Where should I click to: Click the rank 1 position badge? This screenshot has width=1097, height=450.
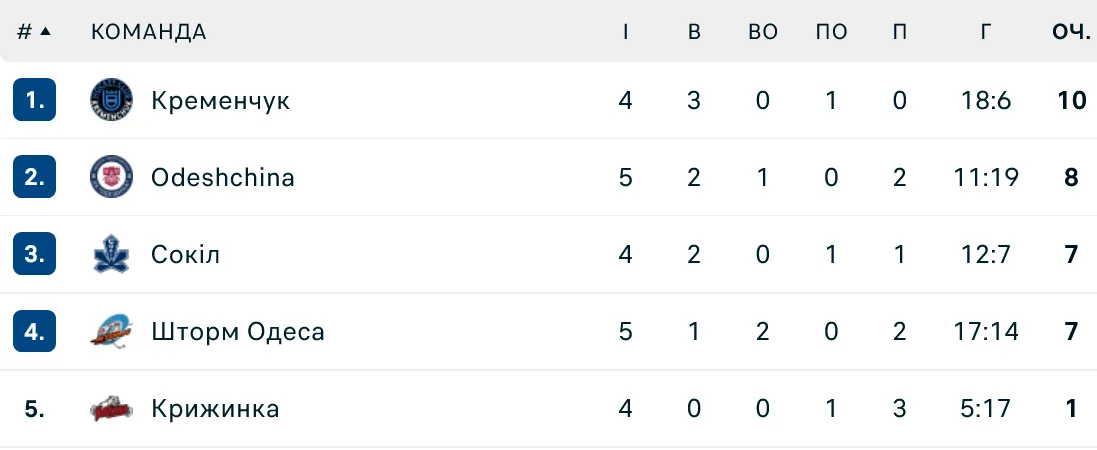pos(35,100)
